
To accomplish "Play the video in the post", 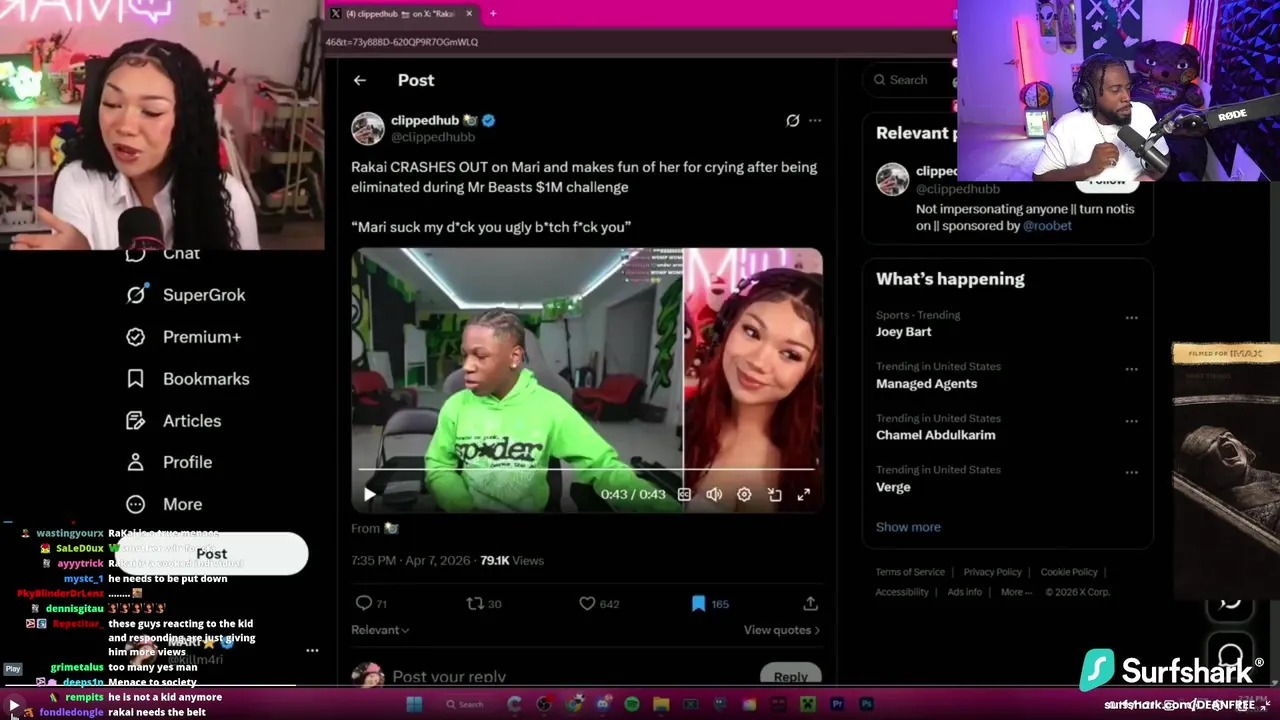I will tap(370, 494).
